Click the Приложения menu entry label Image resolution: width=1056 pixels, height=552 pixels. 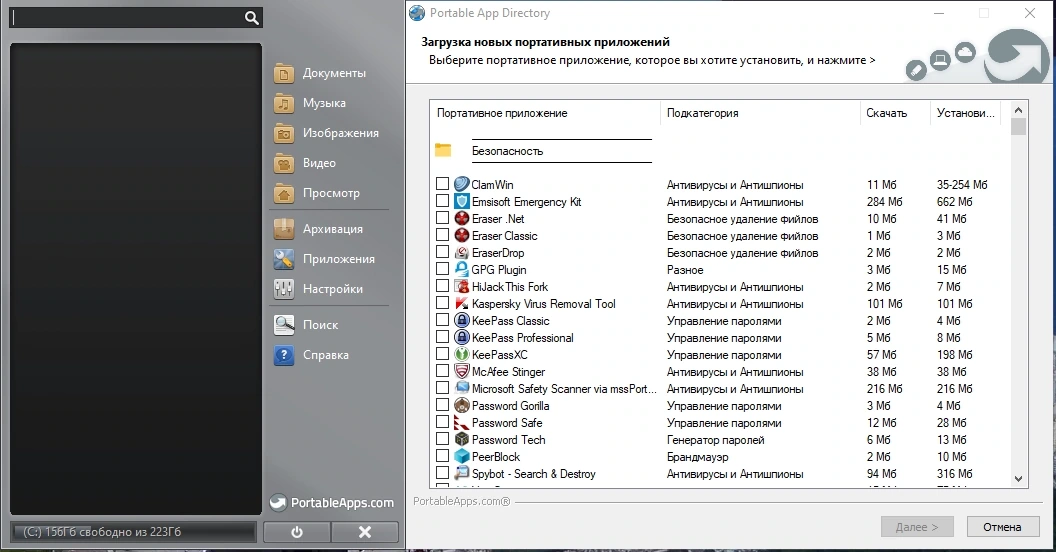339,259
